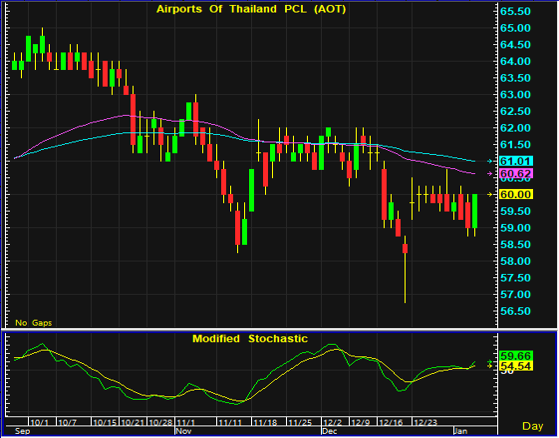Click the cyan 61.01 moving average label
This screenshot has height=438, width=559.
click(516, 161)
